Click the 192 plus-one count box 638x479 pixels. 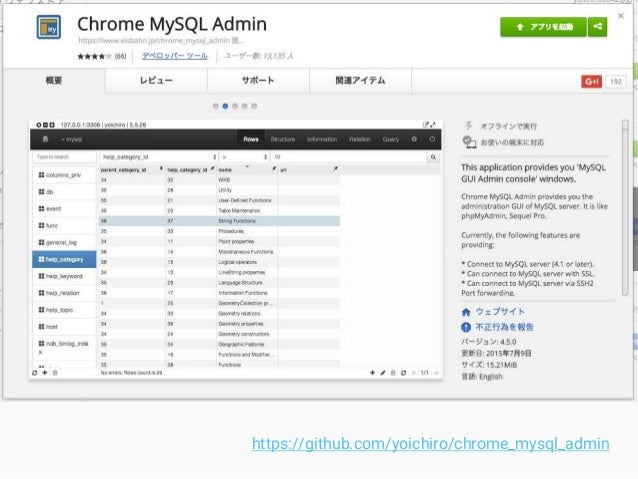click(616, 81)
